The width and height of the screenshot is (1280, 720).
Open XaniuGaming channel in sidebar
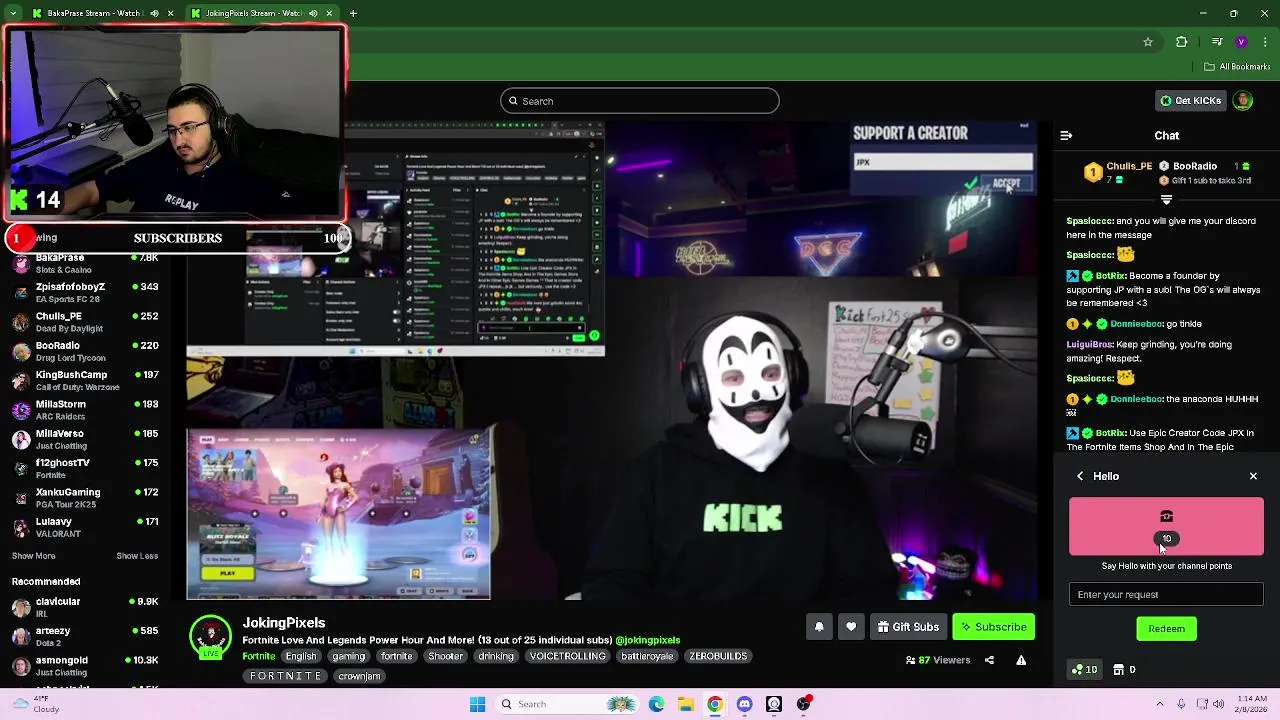click(x=85, y=497)
